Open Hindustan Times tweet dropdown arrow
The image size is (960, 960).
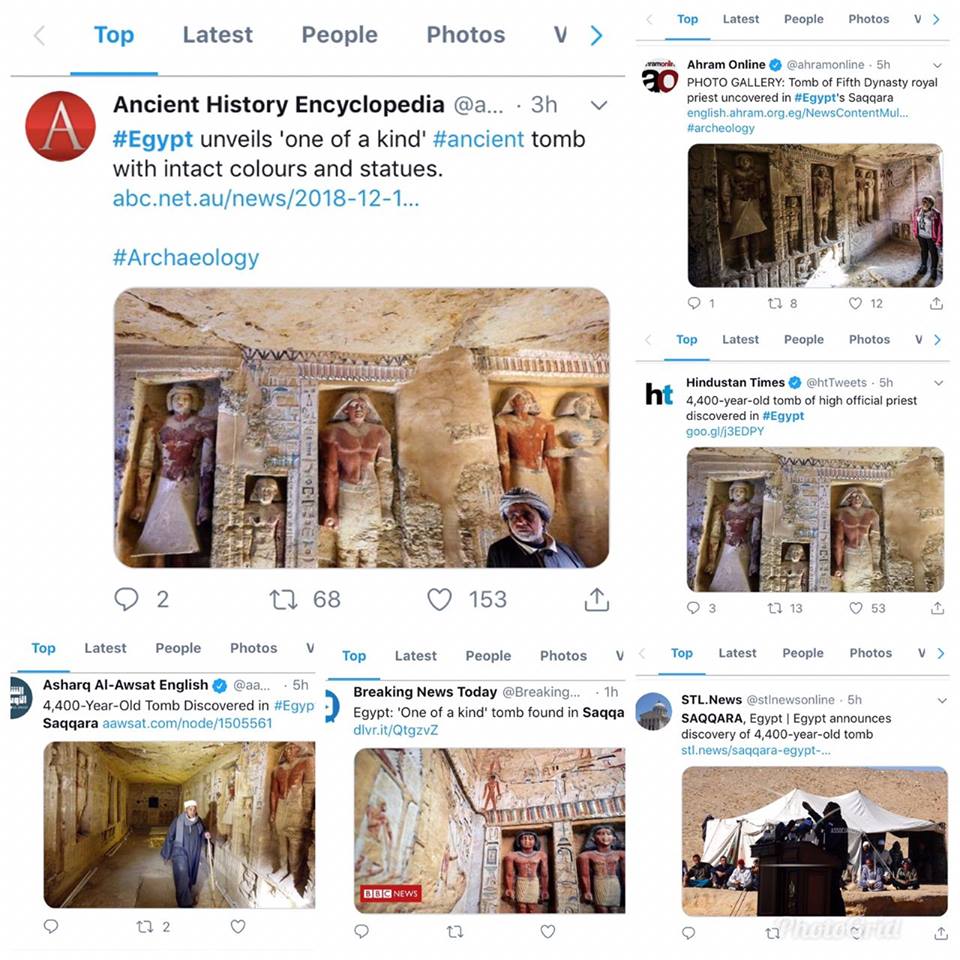point(939,383)
